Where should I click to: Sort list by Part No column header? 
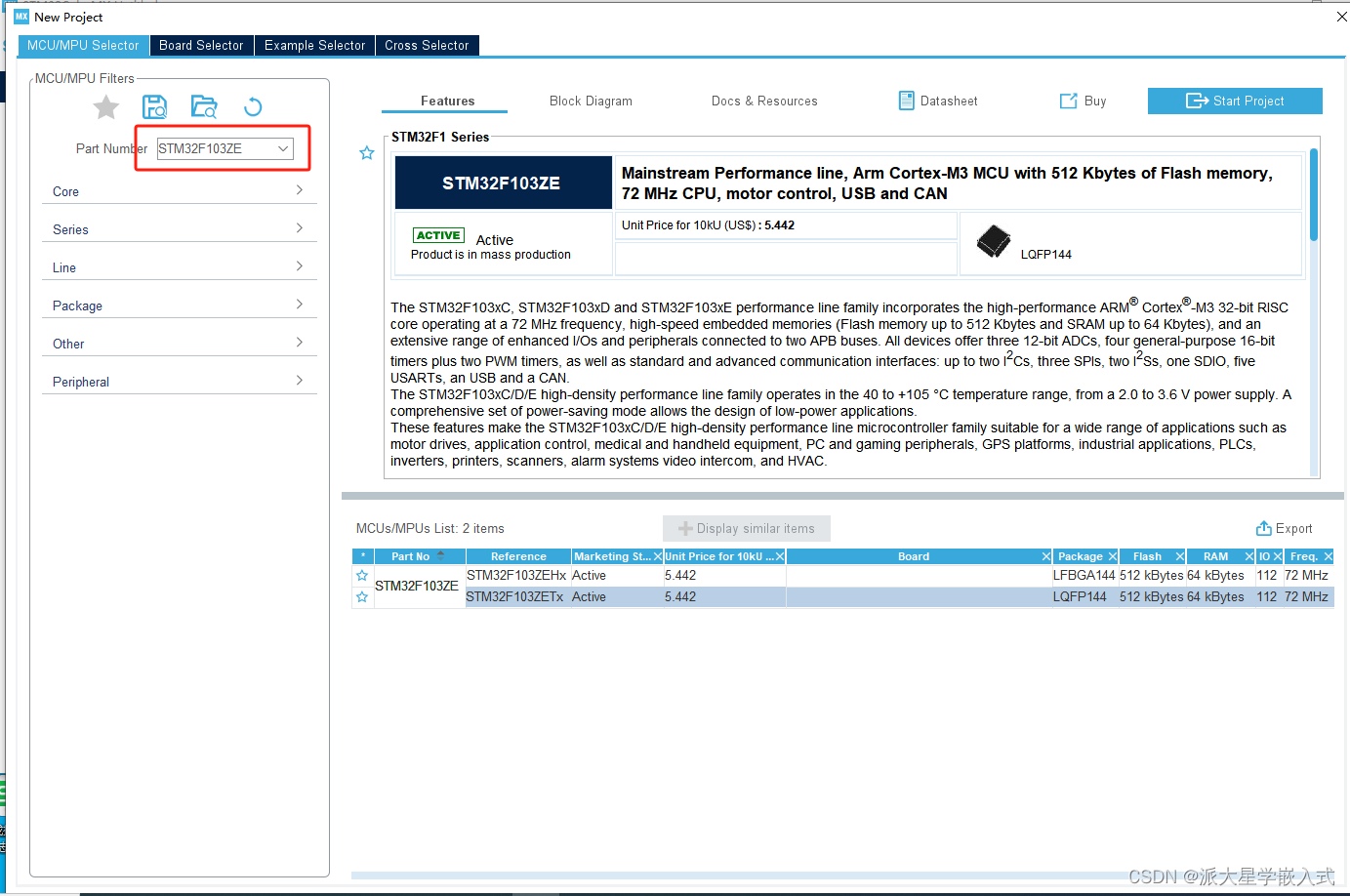[419, 556]
